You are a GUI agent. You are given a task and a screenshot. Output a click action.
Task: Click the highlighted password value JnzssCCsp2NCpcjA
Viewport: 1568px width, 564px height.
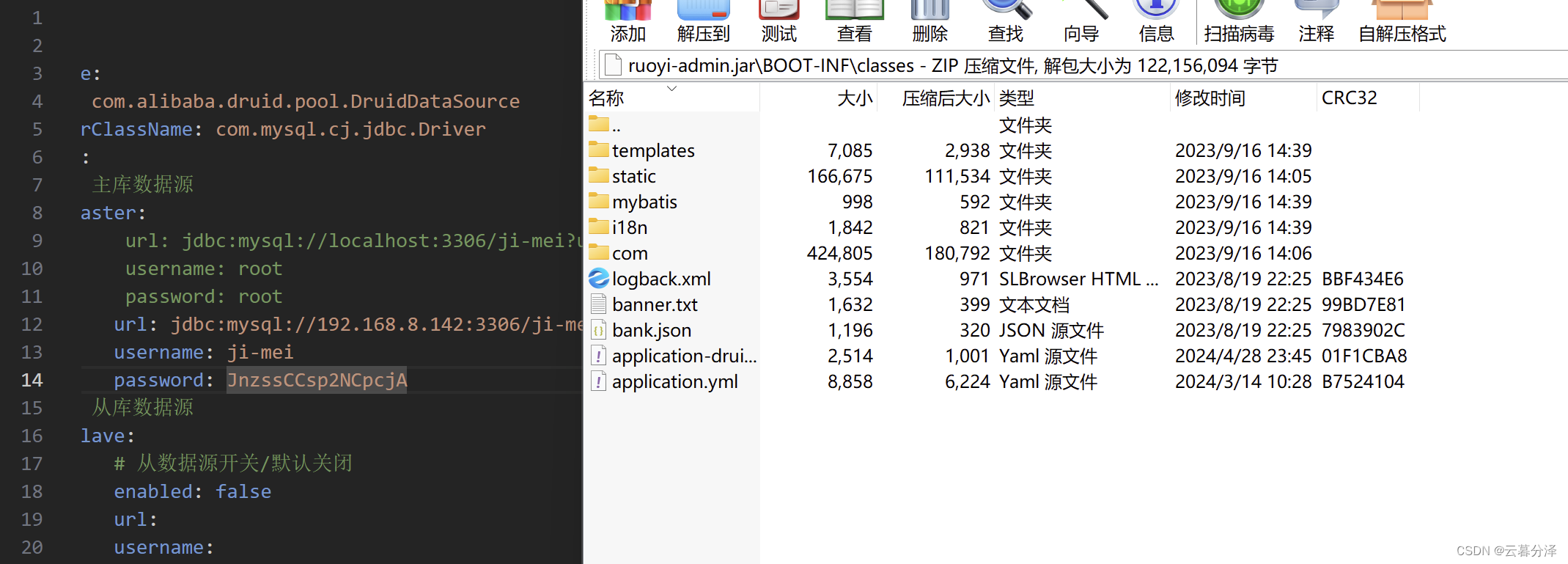[x=317, y=381]
